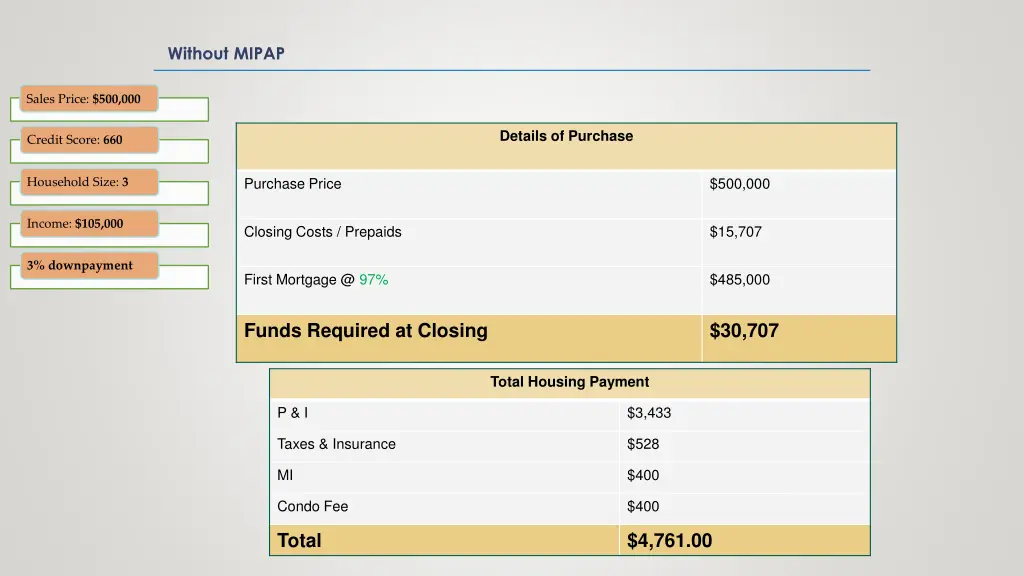The height and width of the screenshot is (576, 1024).
Task: Click the Funds Required at Closing row
Action: (566, 338)
